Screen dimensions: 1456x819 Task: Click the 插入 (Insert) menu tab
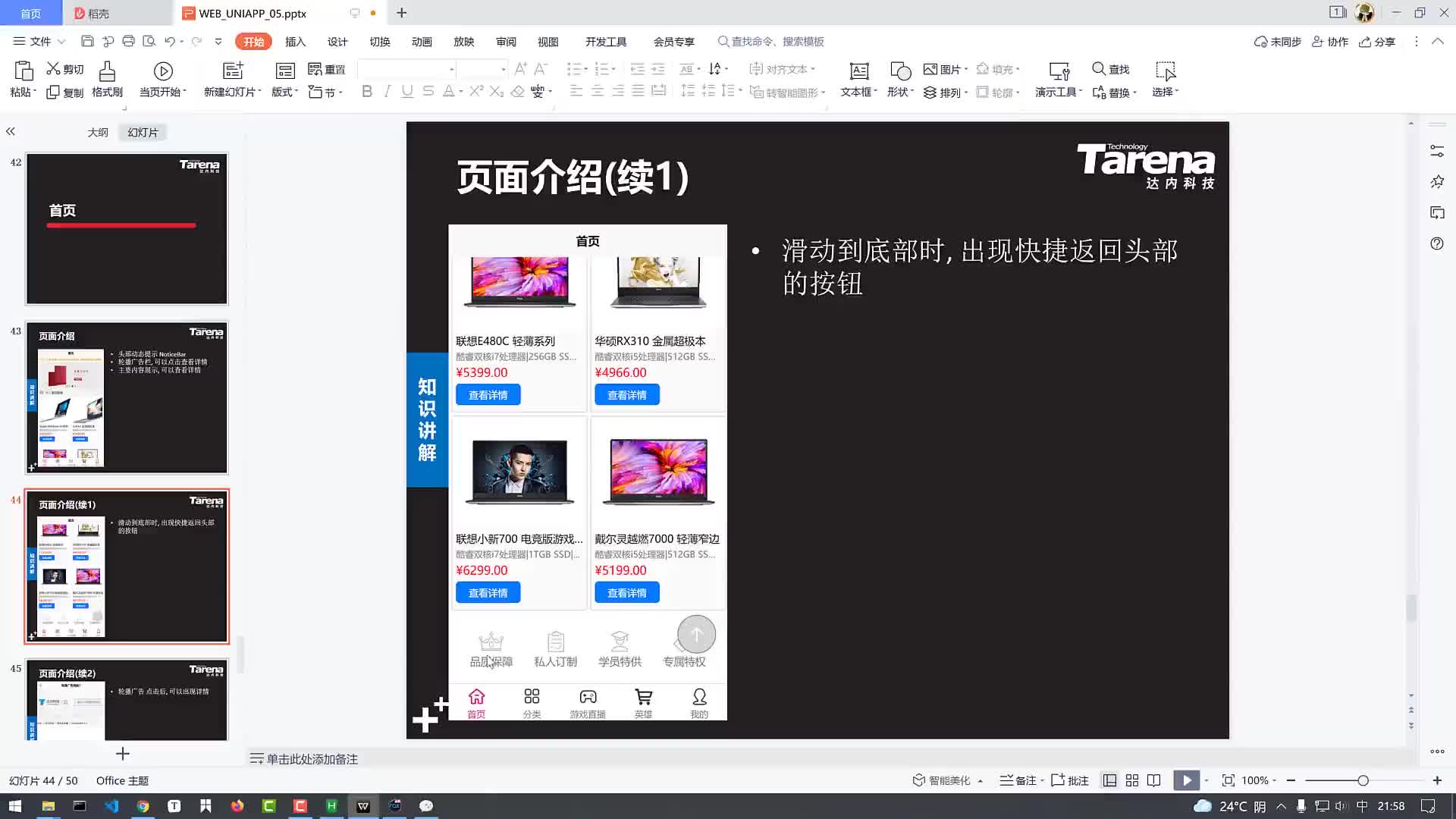(x=296, y=41)
